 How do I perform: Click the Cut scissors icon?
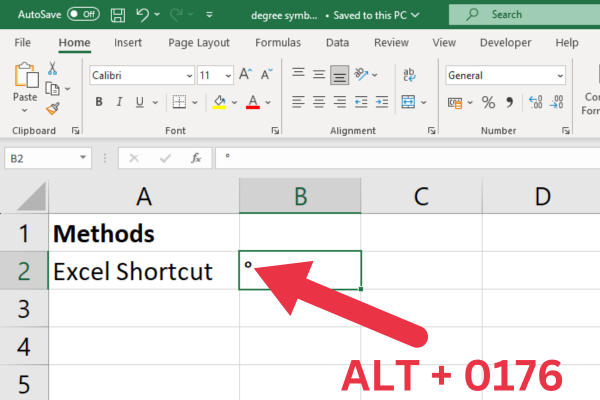click(53, 69)
